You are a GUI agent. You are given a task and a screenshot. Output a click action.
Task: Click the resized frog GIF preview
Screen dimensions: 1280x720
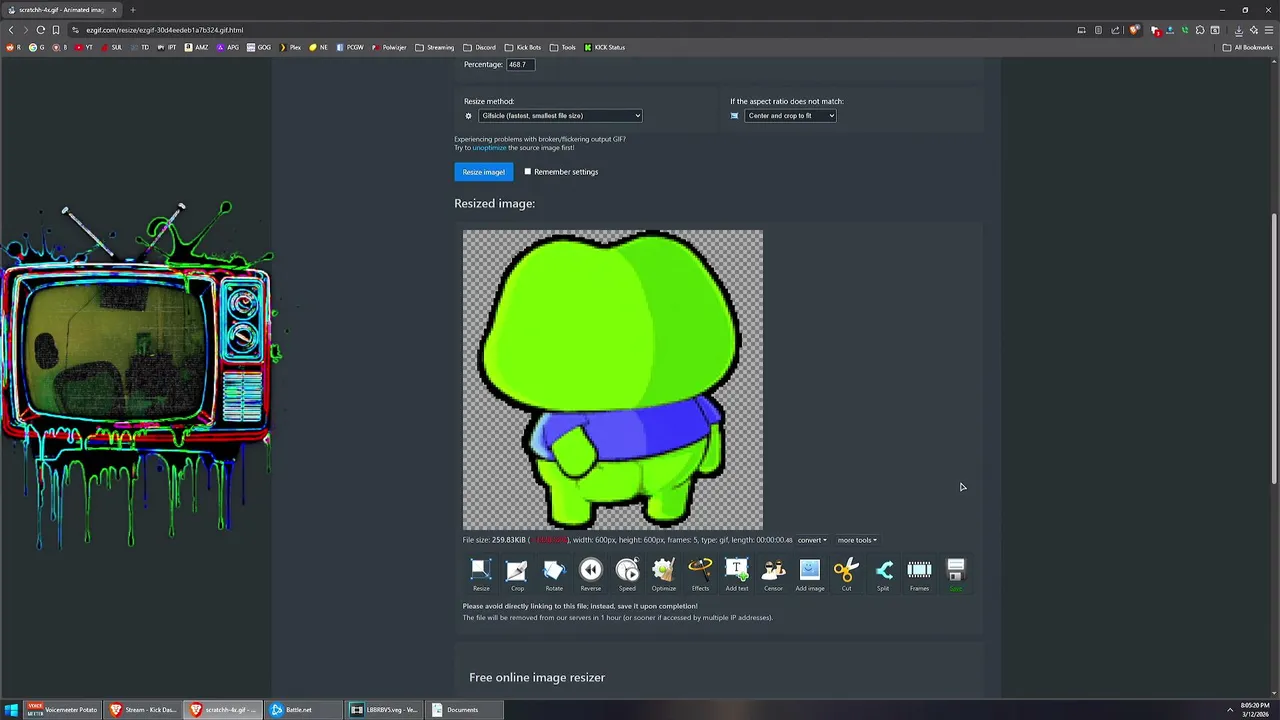(613, 380)
